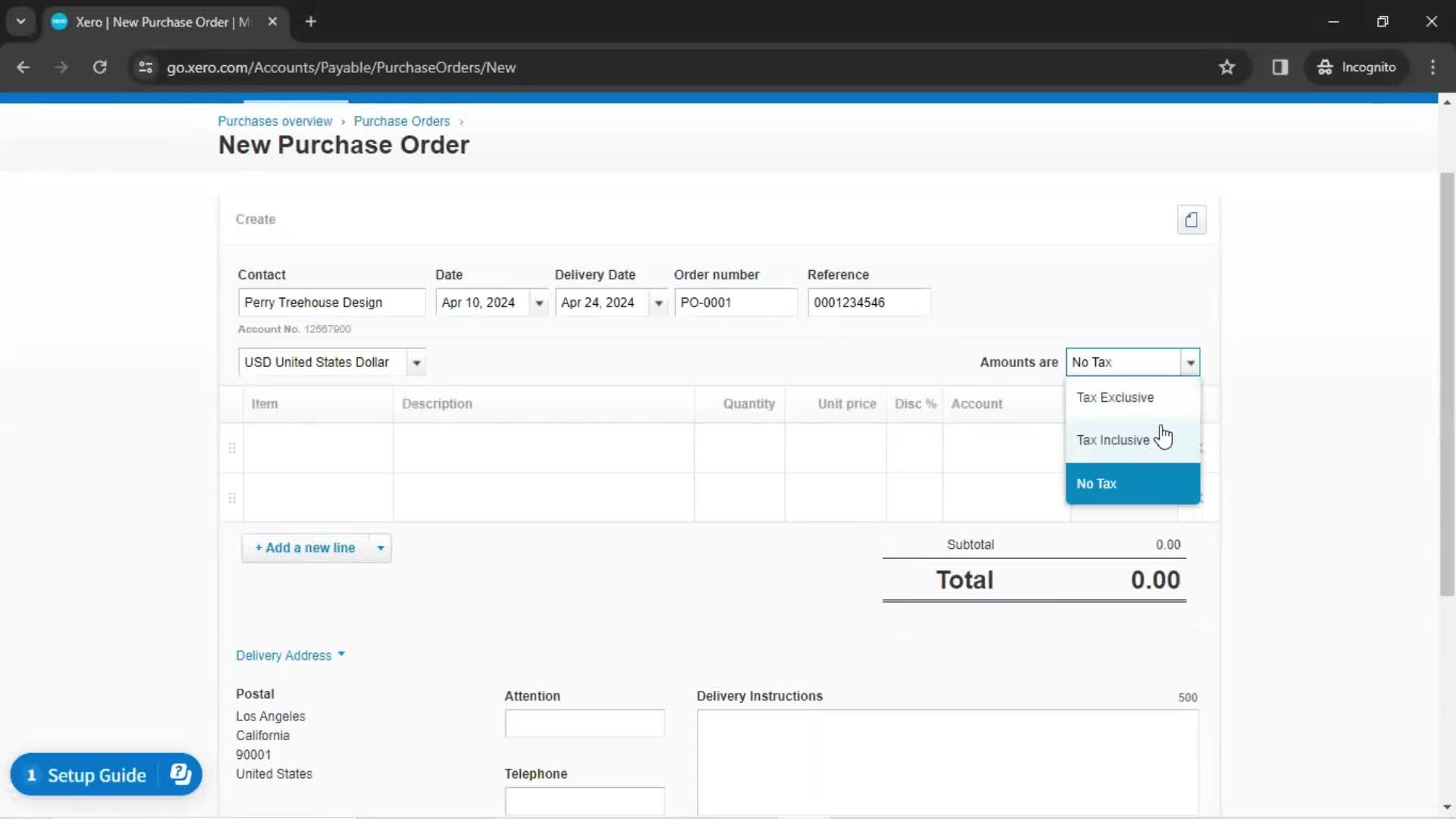Open the Chrome three-dot menu
This screenshot has height=819, width=1456.
[1432, 67]
